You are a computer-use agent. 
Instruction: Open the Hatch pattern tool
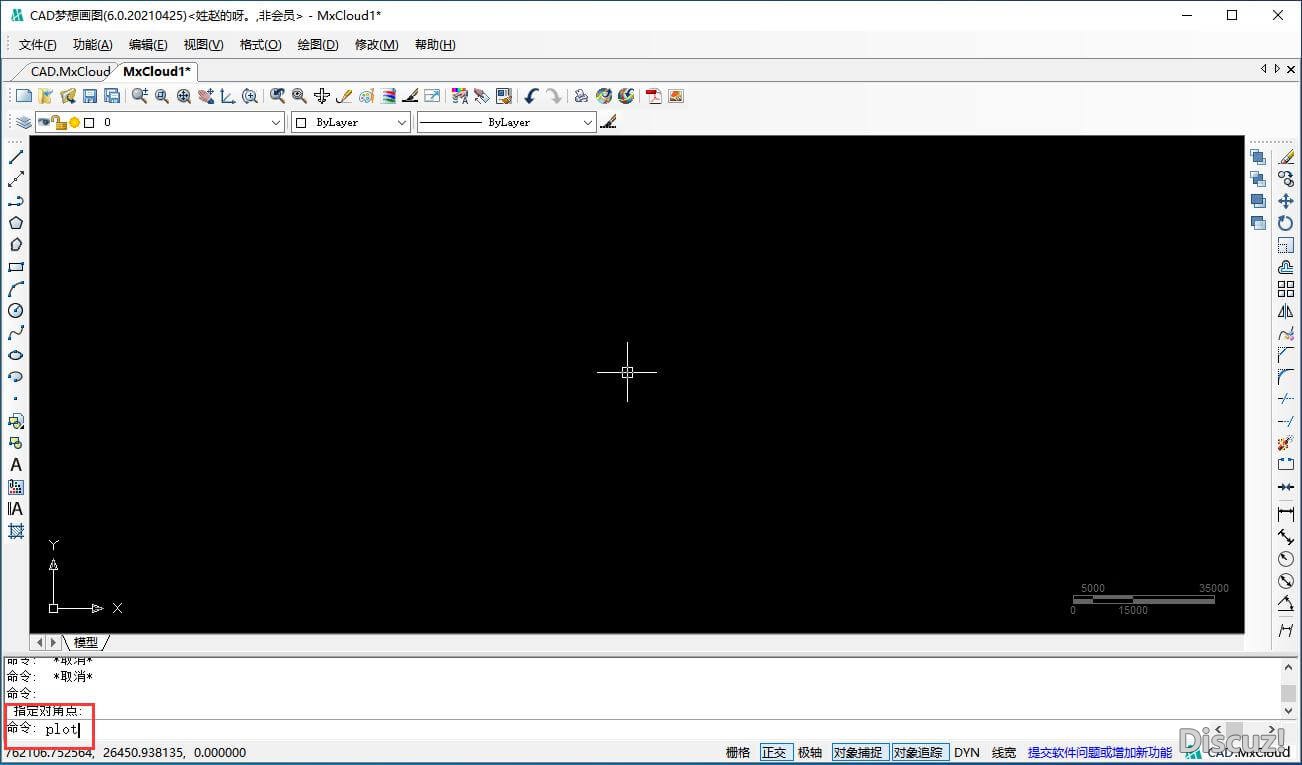click(x=16, y=531)
